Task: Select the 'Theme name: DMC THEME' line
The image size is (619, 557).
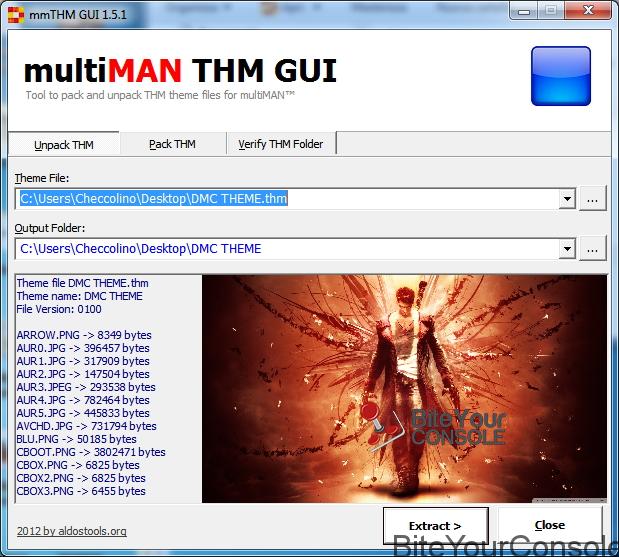Action: 79,296
